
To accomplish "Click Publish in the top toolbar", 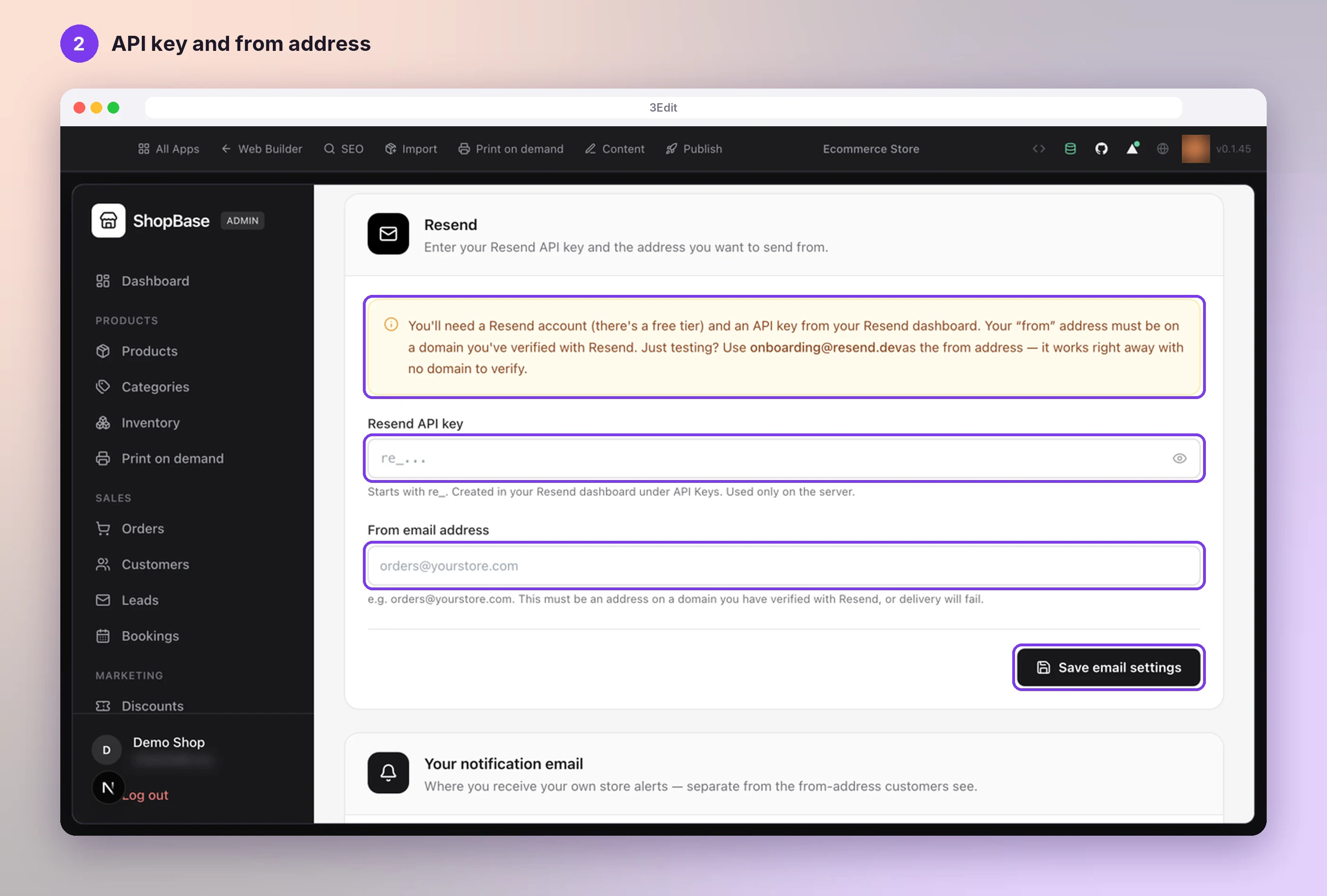I will click(x=694, y=149).
